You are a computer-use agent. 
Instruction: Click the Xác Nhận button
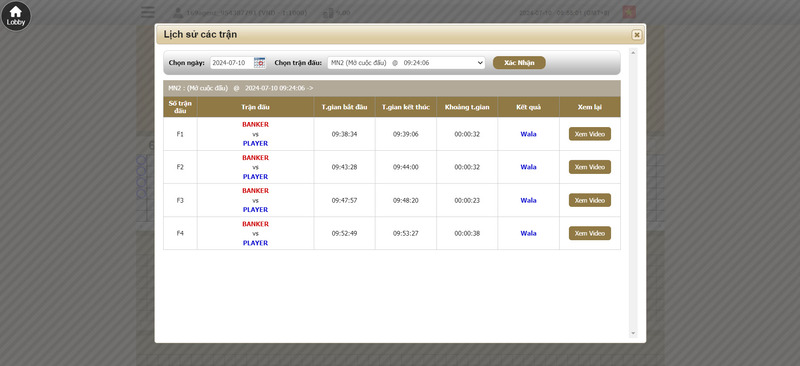[519, 63]
